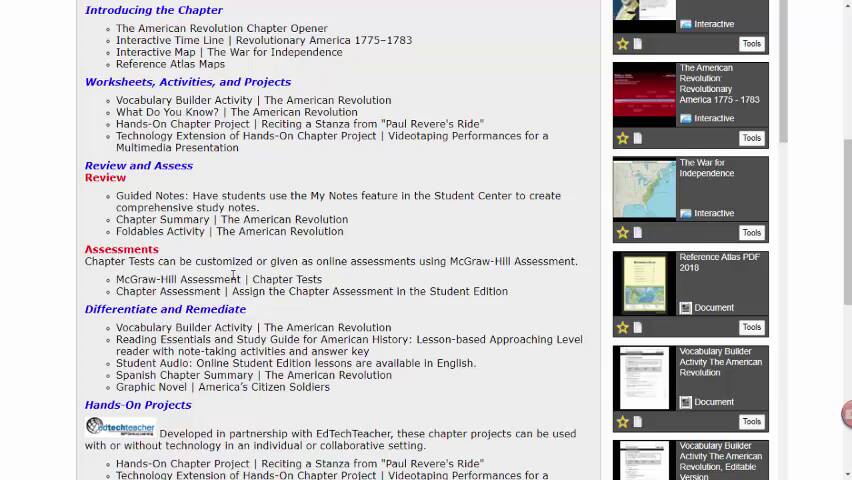Viewport: 852px width, 480px height.
Task: Open Tools menu for Revolutionary America 1775-1783
Action: click(751, 138)
